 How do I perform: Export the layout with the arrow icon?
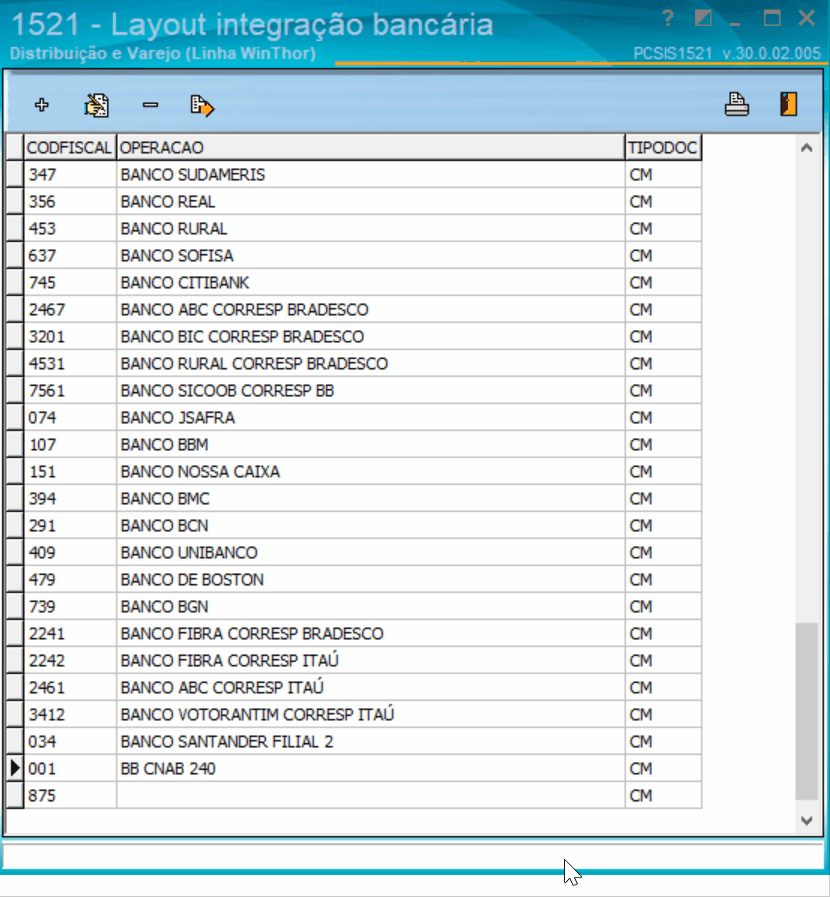pos(202,106)
